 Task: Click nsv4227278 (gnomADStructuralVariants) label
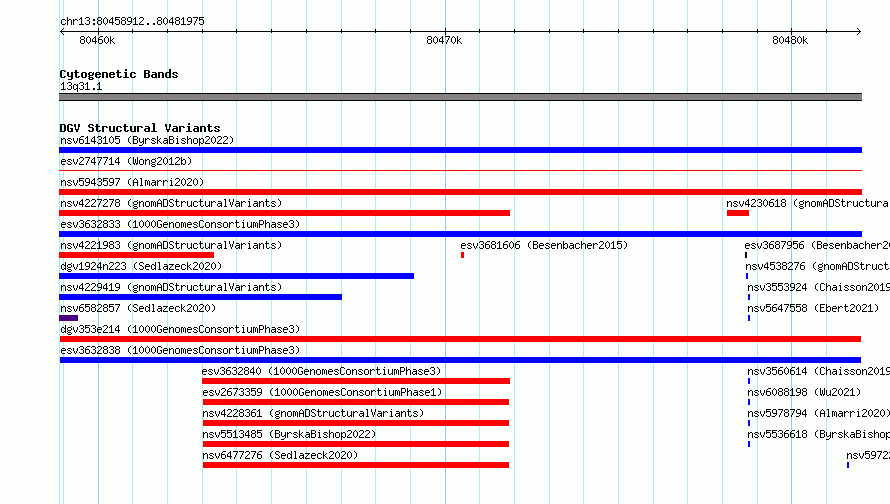tap(171, 203)
